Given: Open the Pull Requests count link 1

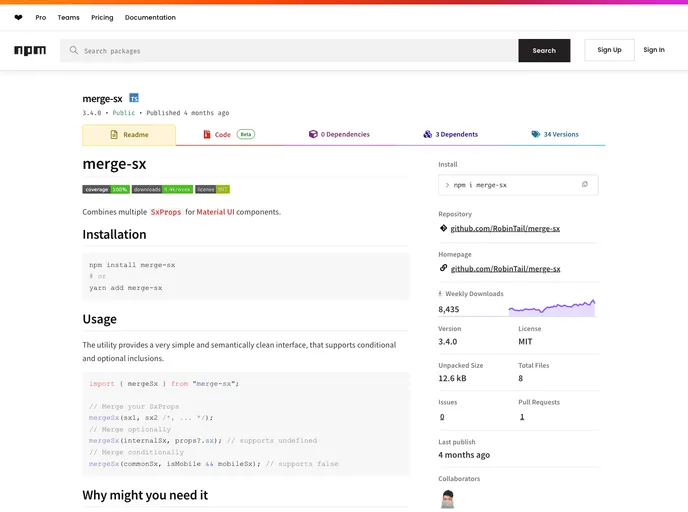Looking at the screenshot, I should tap(522, 417).
